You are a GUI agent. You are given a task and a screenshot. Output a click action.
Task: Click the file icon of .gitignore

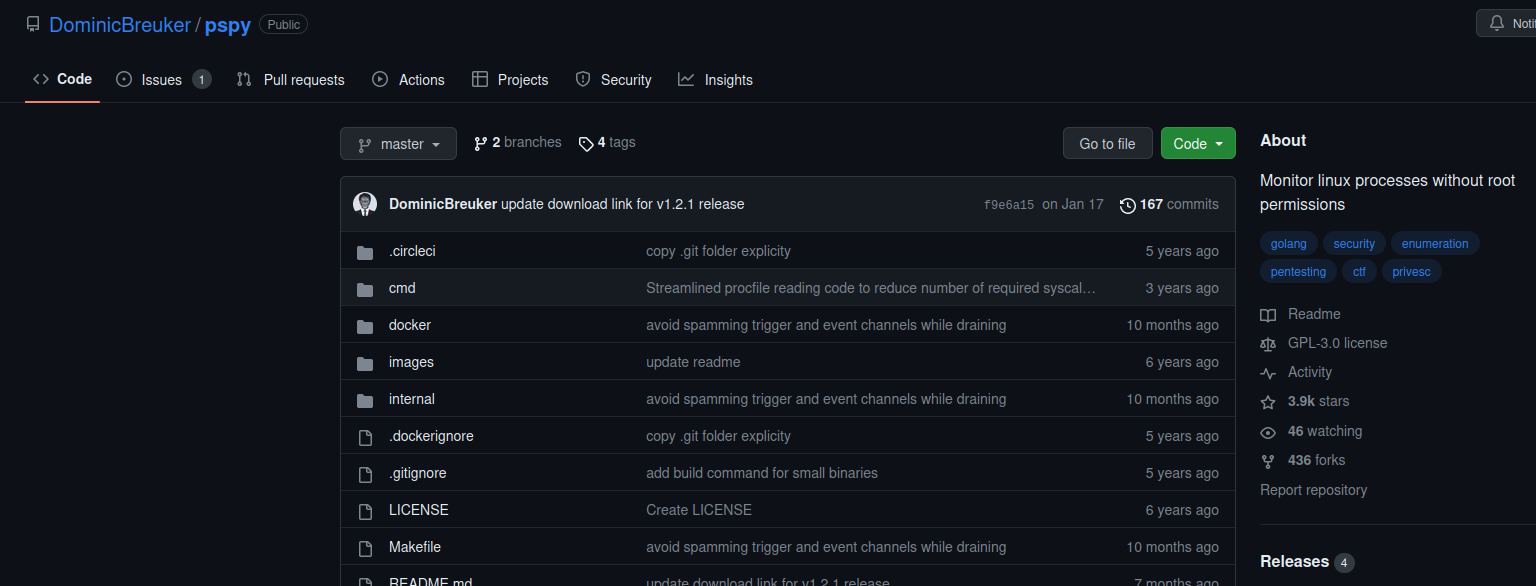click(365, 474)
